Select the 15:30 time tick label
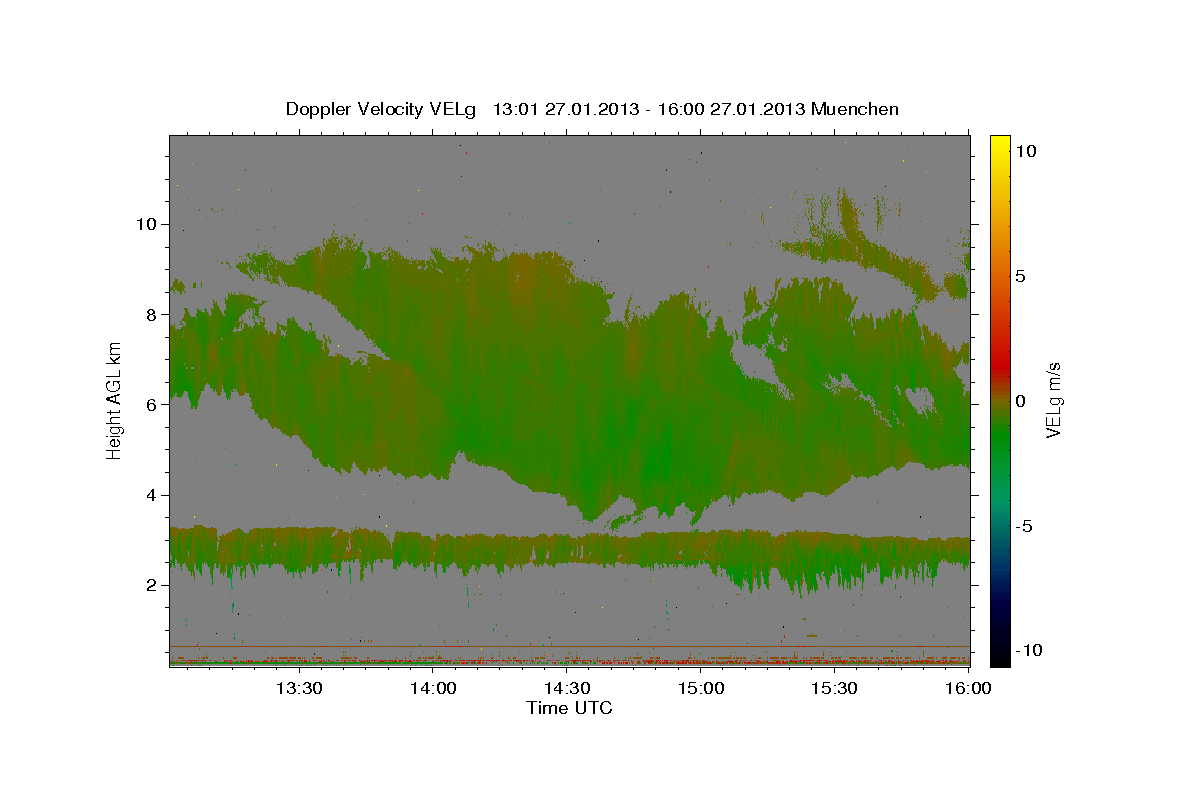This screenshot has height=800, width=1200. coord(834,688)
